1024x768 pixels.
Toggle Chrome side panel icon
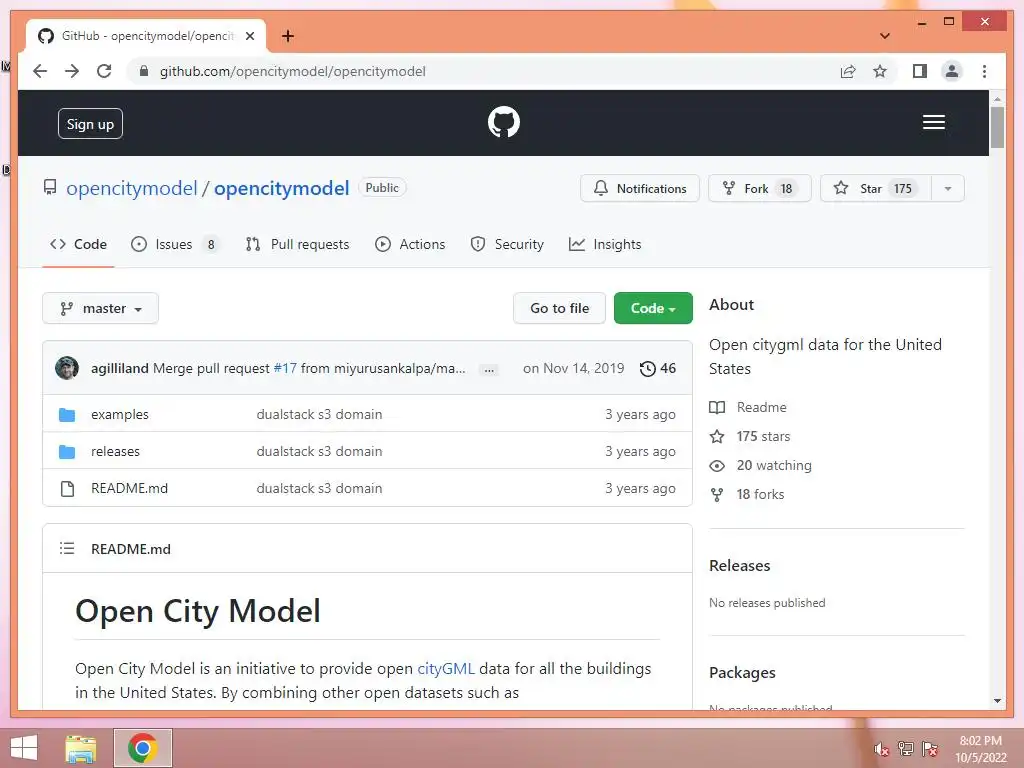click(920, 71)
